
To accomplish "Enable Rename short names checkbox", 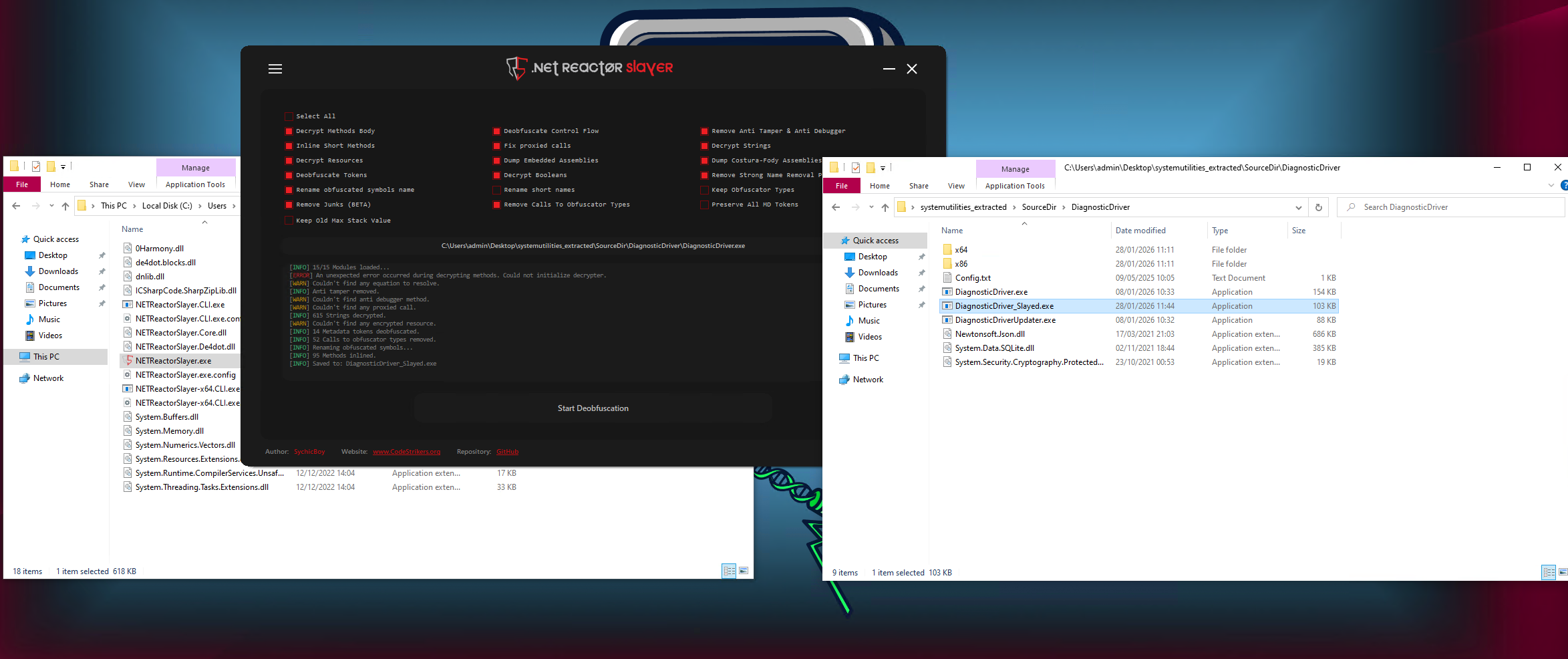I will tap(497, 190).
